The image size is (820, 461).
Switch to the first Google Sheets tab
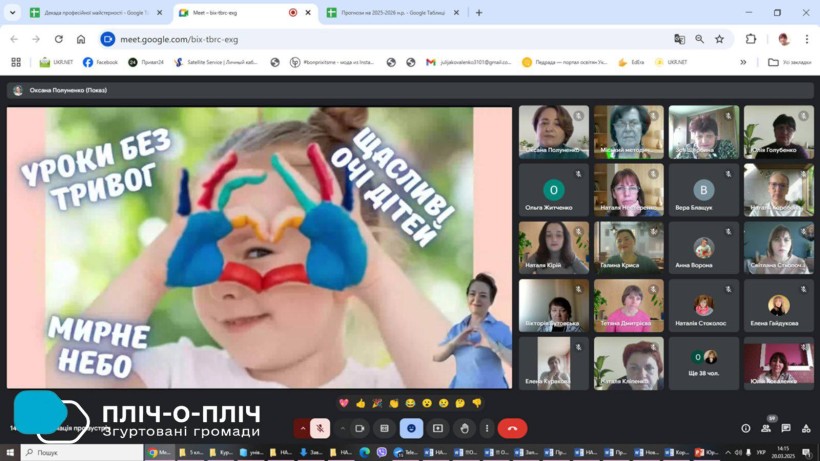pyautogui.click(x=97, y=13)
